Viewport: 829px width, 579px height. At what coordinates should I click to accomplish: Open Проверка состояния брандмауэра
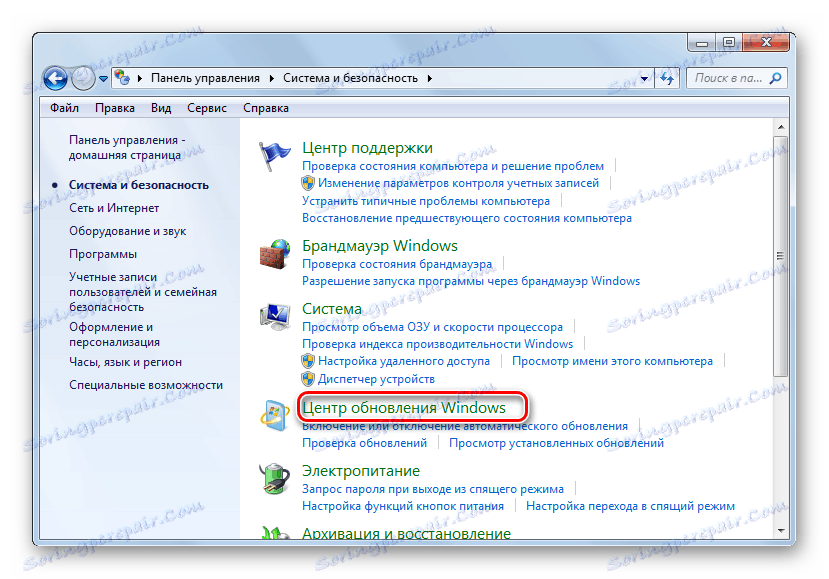(x=397, y=264)
